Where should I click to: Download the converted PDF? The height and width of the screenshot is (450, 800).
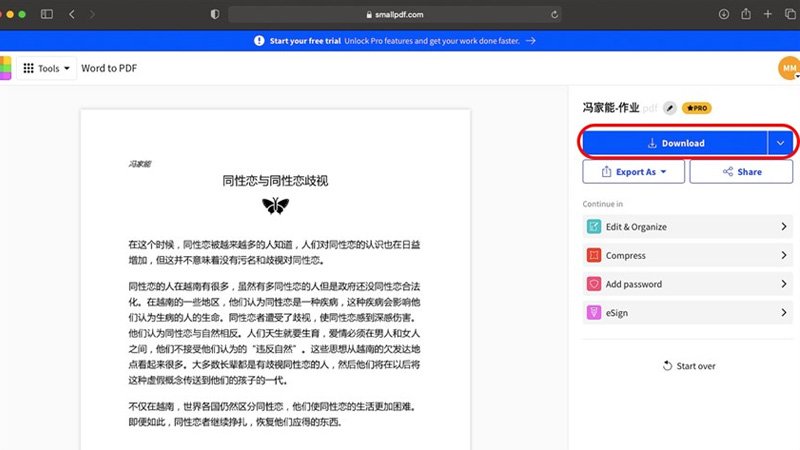675,143
